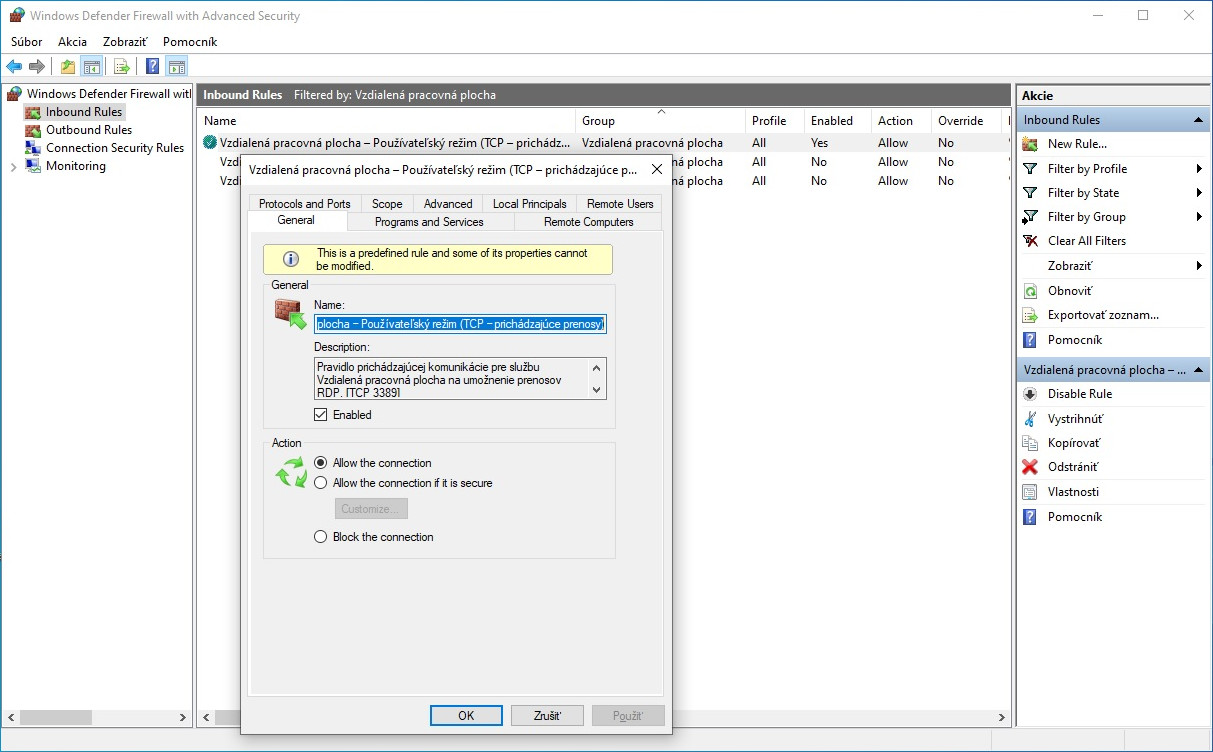Click the Description box scroll-down arrow
This screenshot has width=1213, height=752.
pos(598,391)
